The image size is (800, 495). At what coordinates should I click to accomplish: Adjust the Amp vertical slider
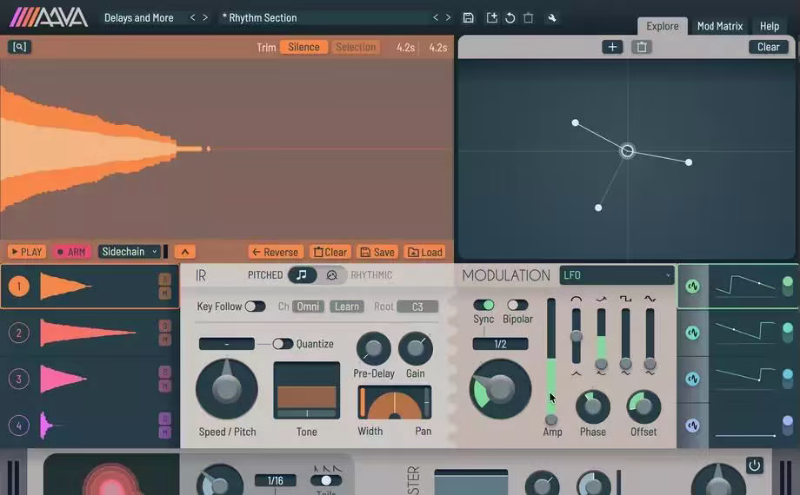551,362
